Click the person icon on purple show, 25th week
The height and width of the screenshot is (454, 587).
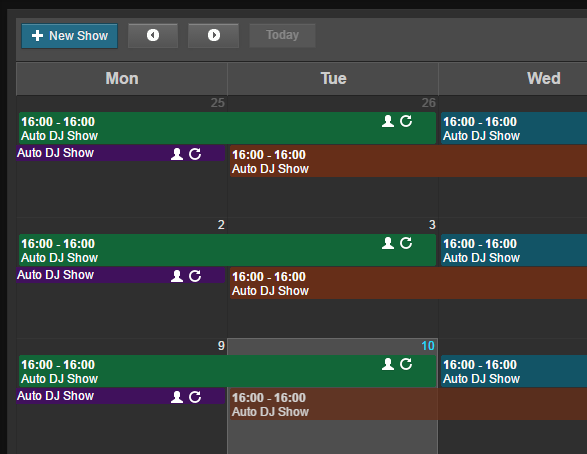(x=177, y=154)
